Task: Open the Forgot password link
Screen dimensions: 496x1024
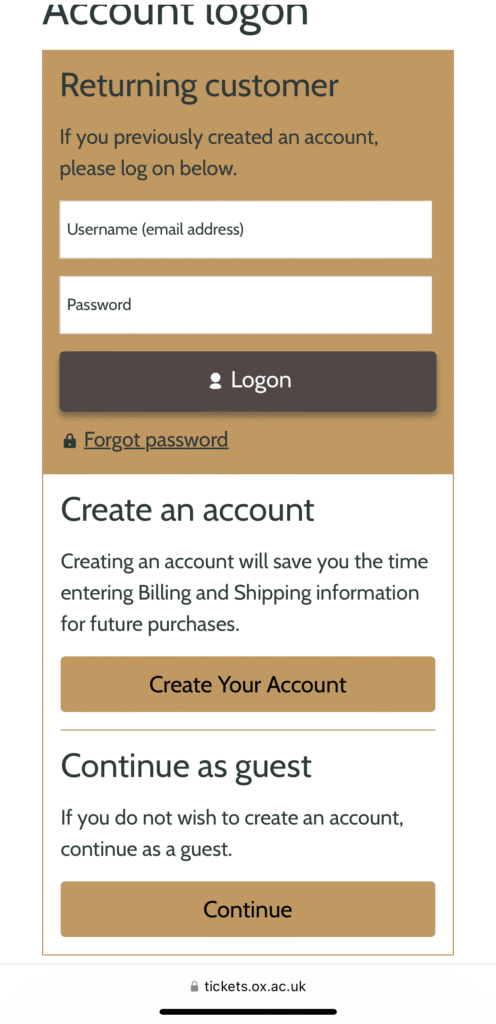Action: point(156,440)
